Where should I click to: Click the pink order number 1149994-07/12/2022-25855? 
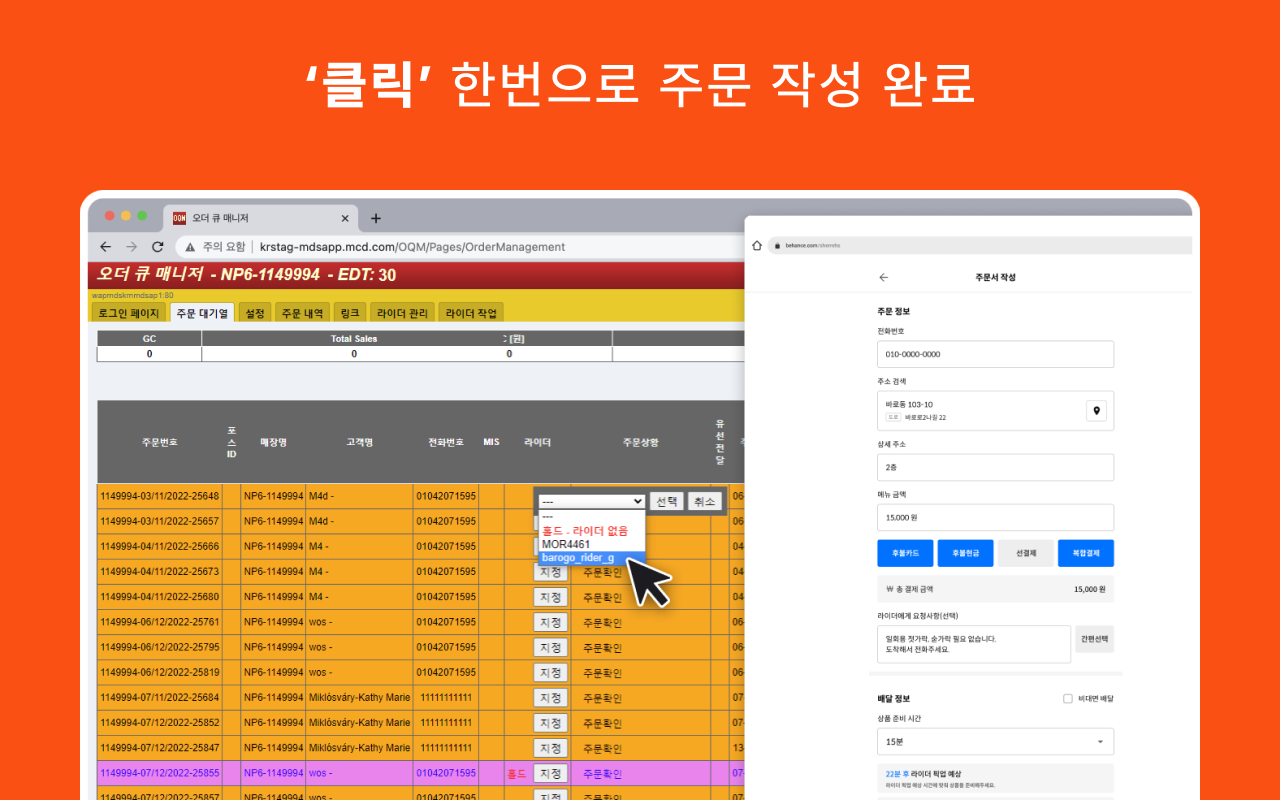pyautogui.click(x=159, y=773)
